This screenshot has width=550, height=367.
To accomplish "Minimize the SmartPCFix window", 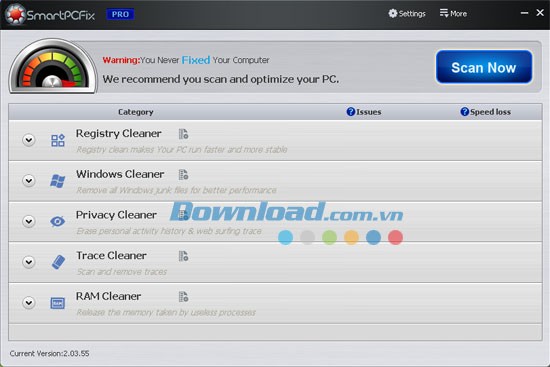I will click(524, 13).
